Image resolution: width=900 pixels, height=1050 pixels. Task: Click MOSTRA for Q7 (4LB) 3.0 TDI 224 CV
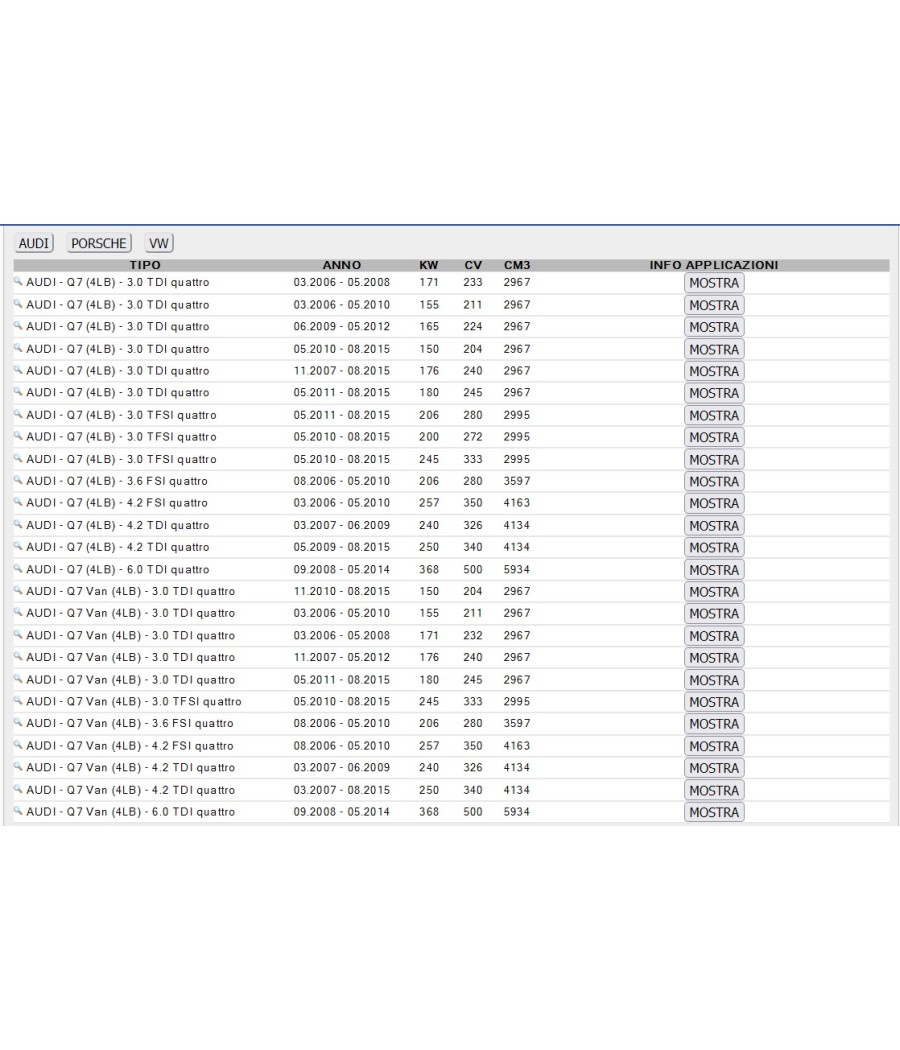click(714, 327)
